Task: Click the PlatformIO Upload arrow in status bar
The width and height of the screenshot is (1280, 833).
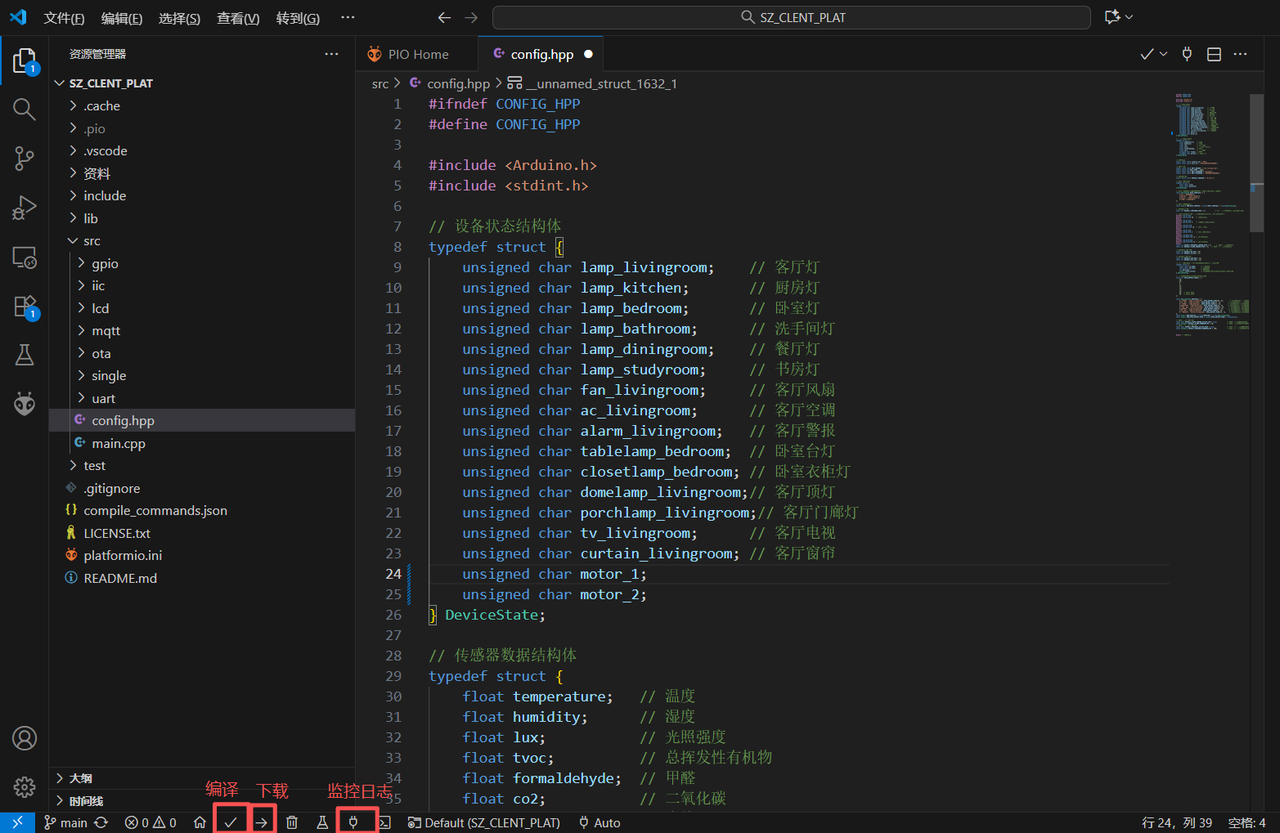Action: [x=262, y=822]
